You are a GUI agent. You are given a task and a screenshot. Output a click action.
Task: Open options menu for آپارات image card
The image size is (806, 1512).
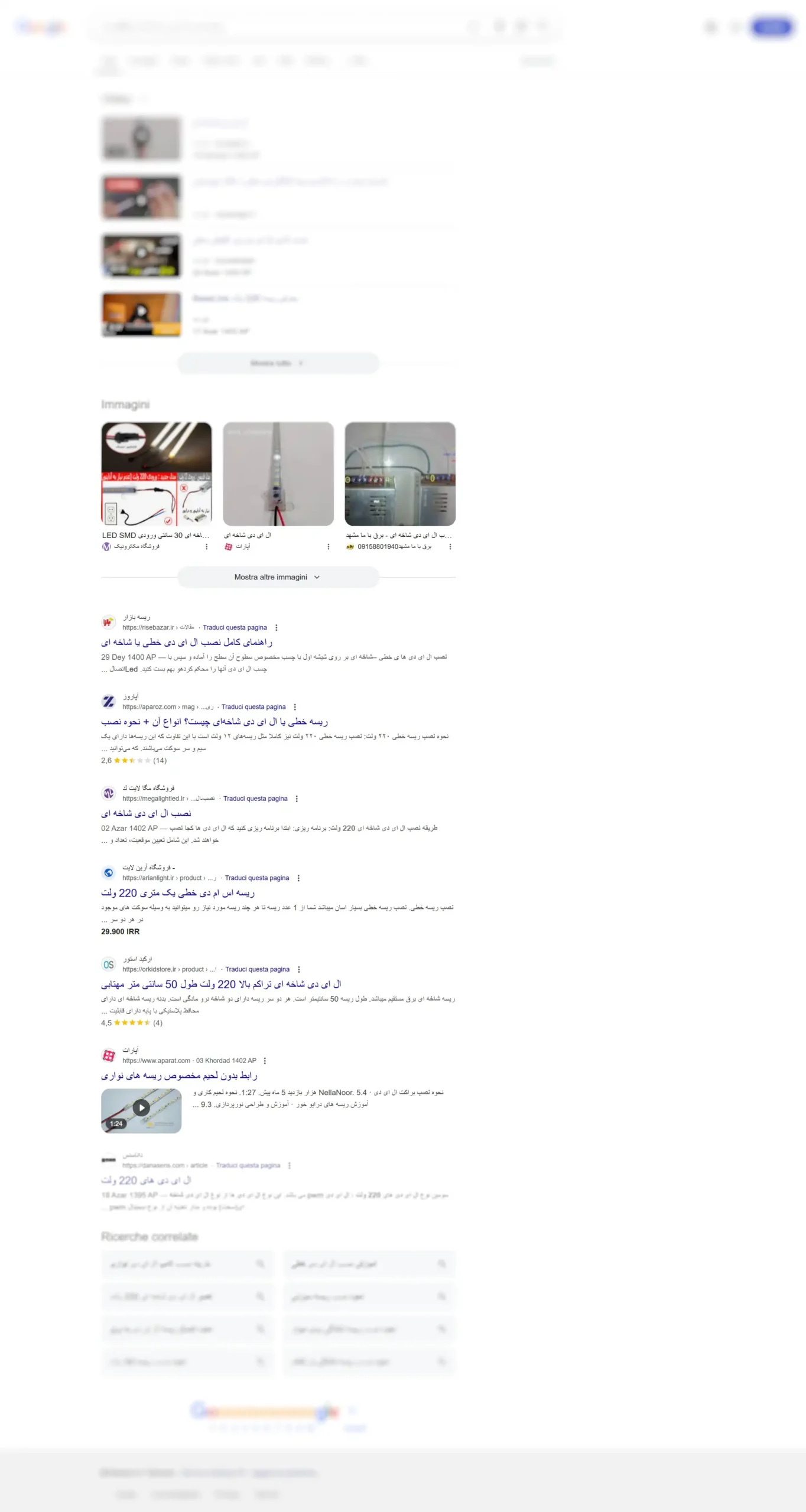(x=329, y=547)
